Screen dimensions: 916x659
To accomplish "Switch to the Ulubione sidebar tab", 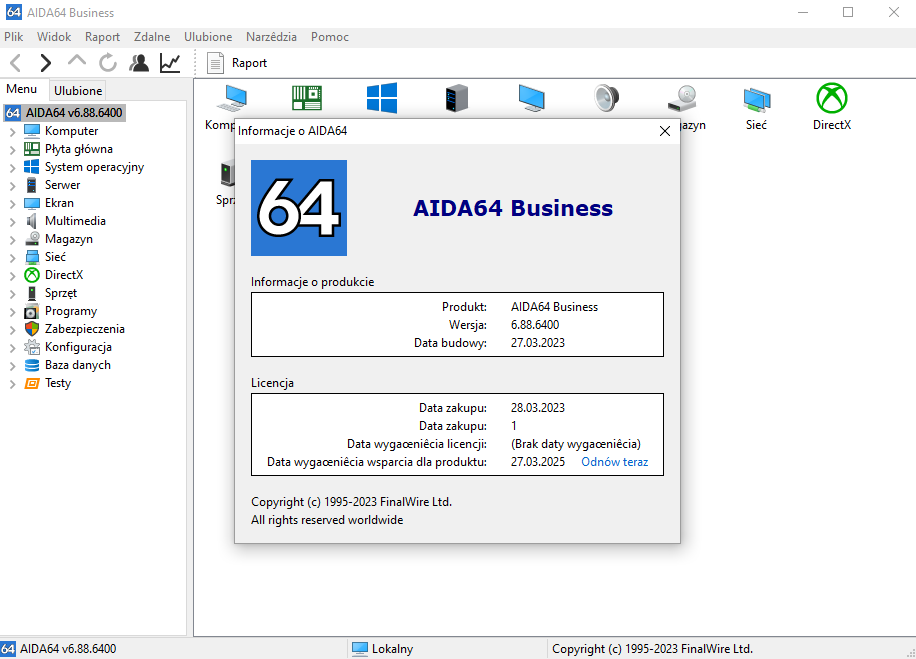I will 78,91.
